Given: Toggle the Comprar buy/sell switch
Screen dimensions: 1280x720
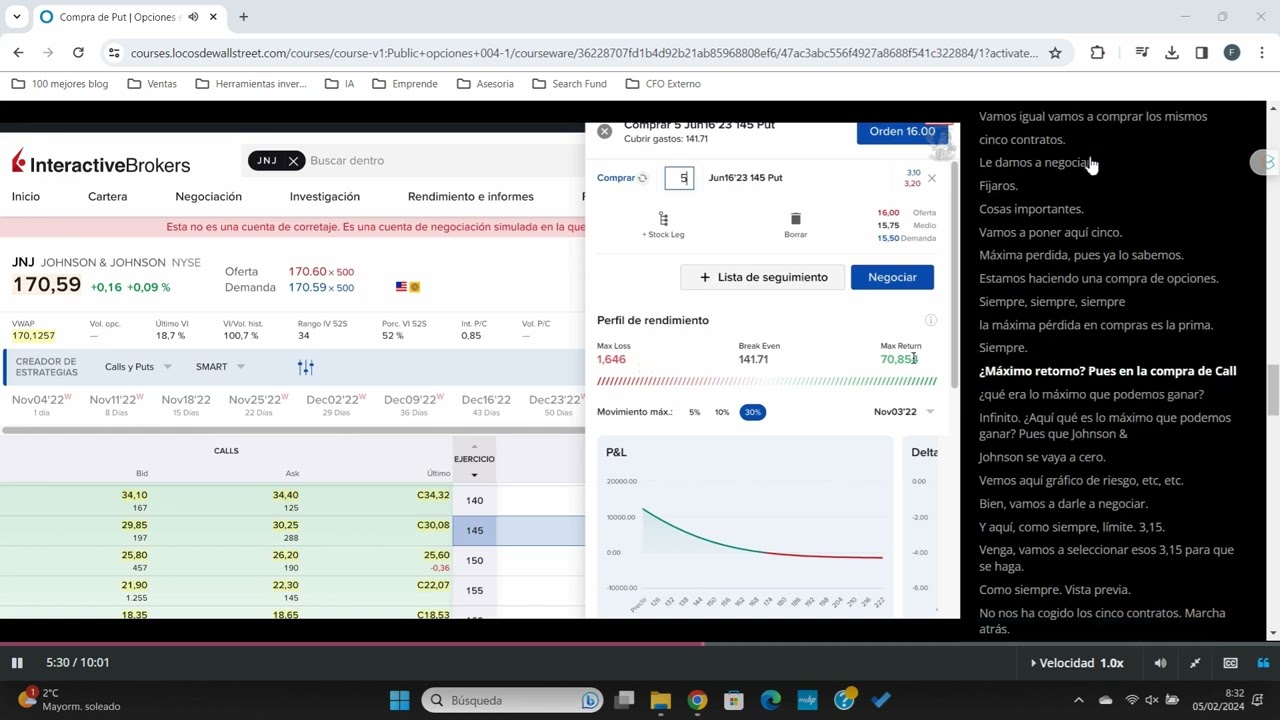Looking at the screenshot, I should (622, 178).
